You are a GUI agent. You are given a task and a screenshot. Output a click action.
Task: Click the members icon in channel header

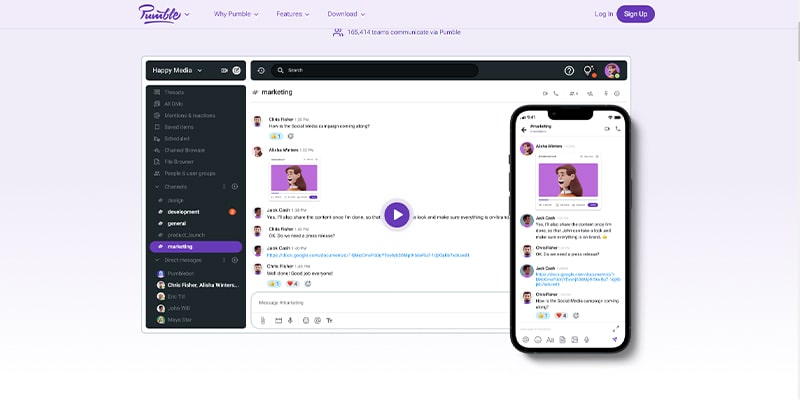pyautogui.click(x=573, y=93)
